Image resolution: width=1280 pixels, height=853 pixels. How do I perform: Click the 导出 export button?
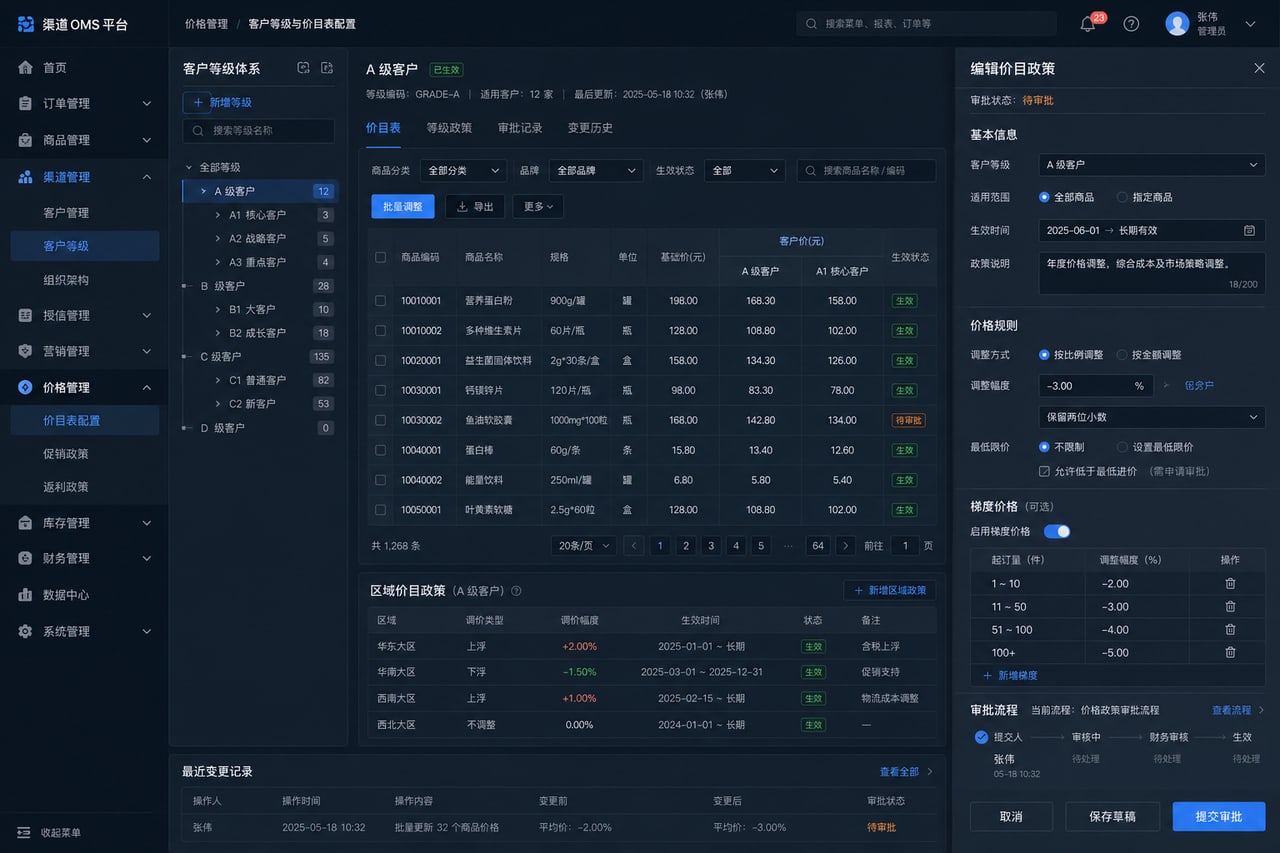tap(475, 206)
